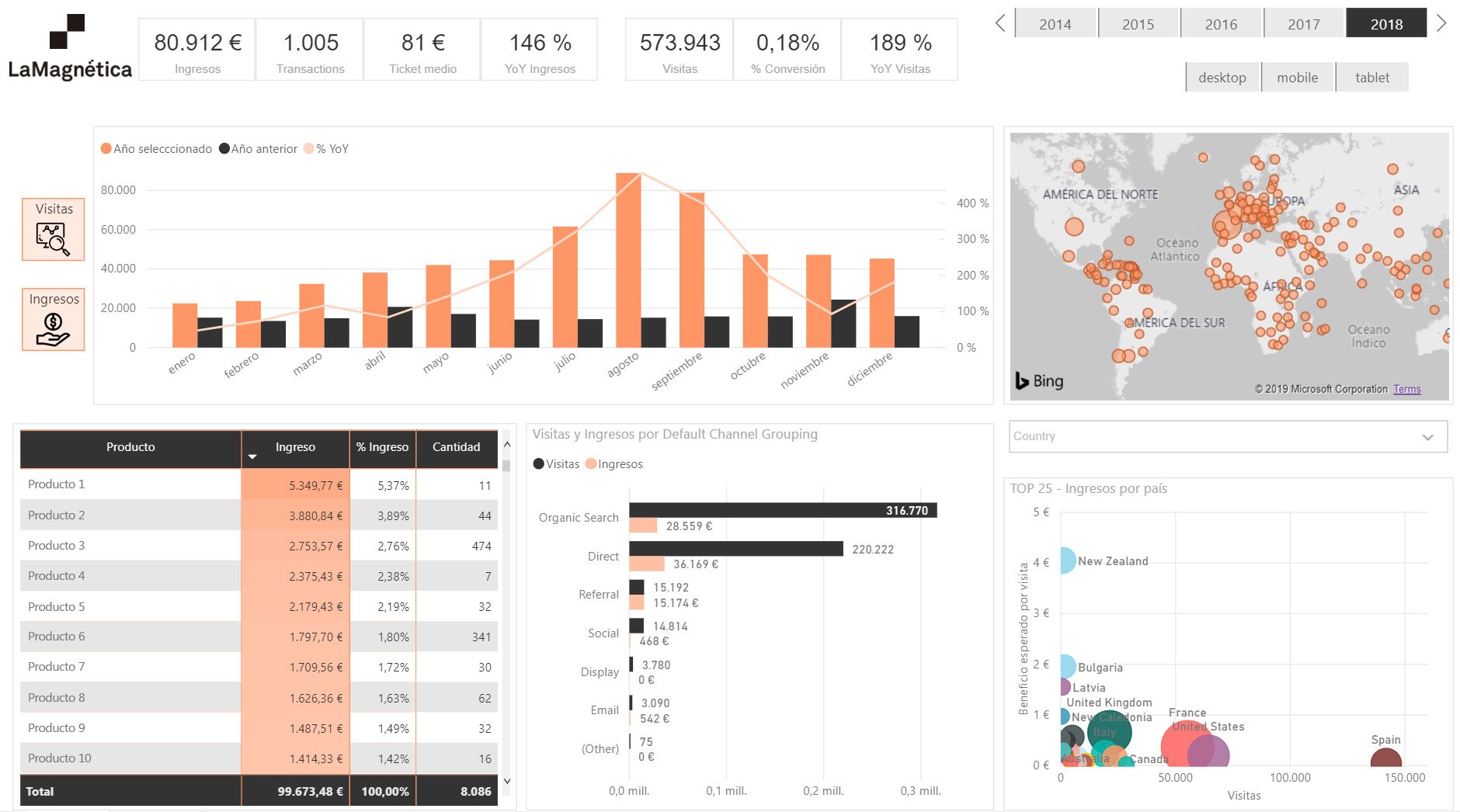Click the Ingreso column sort arrow
Viewport: 1460px width, 812px height.
(252, 456)
